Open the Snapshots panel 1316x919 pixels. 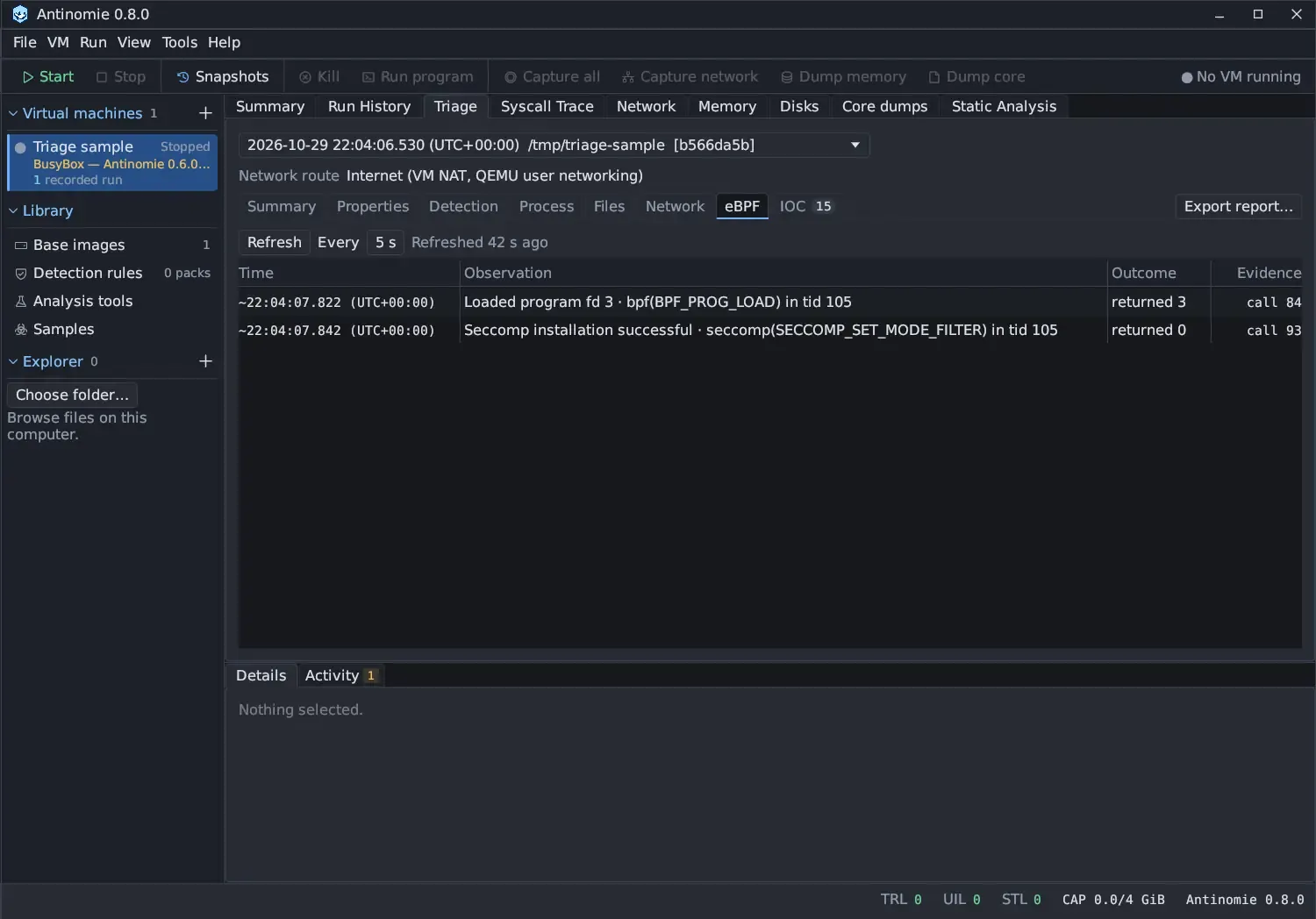[x=223, y=77]
